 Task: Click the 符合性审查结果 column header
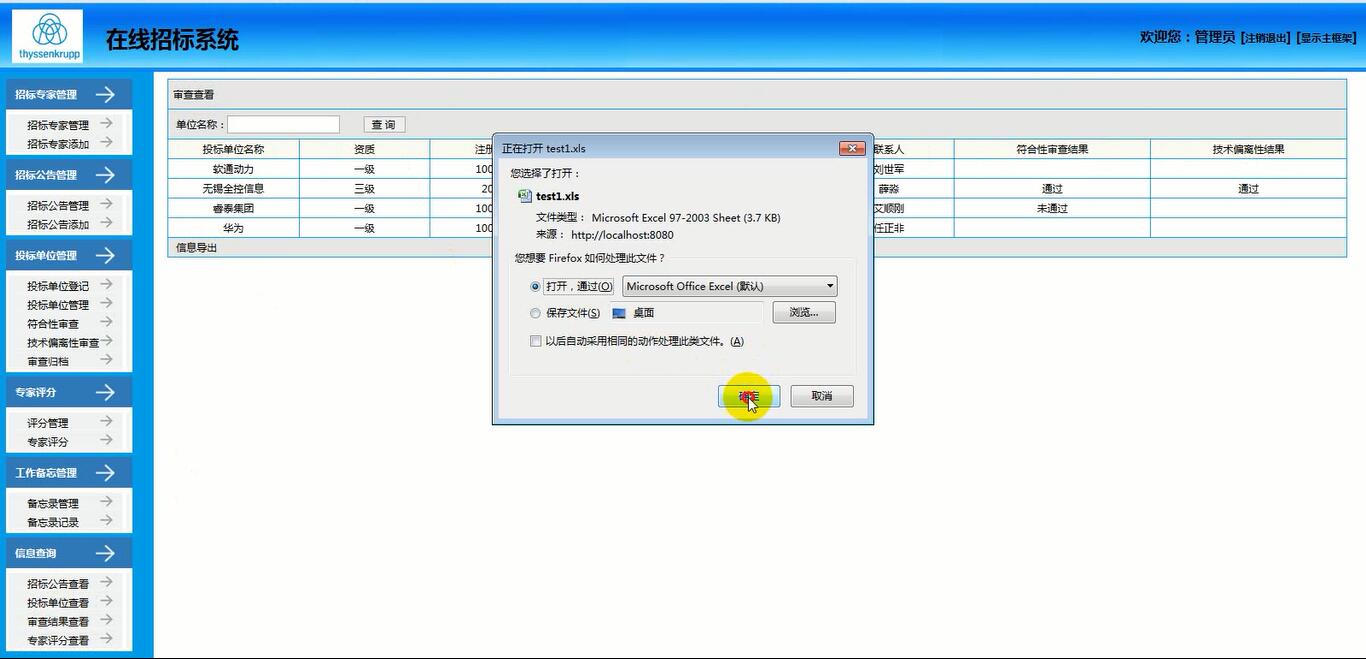pyautogui.click(x=1052, y=149)
